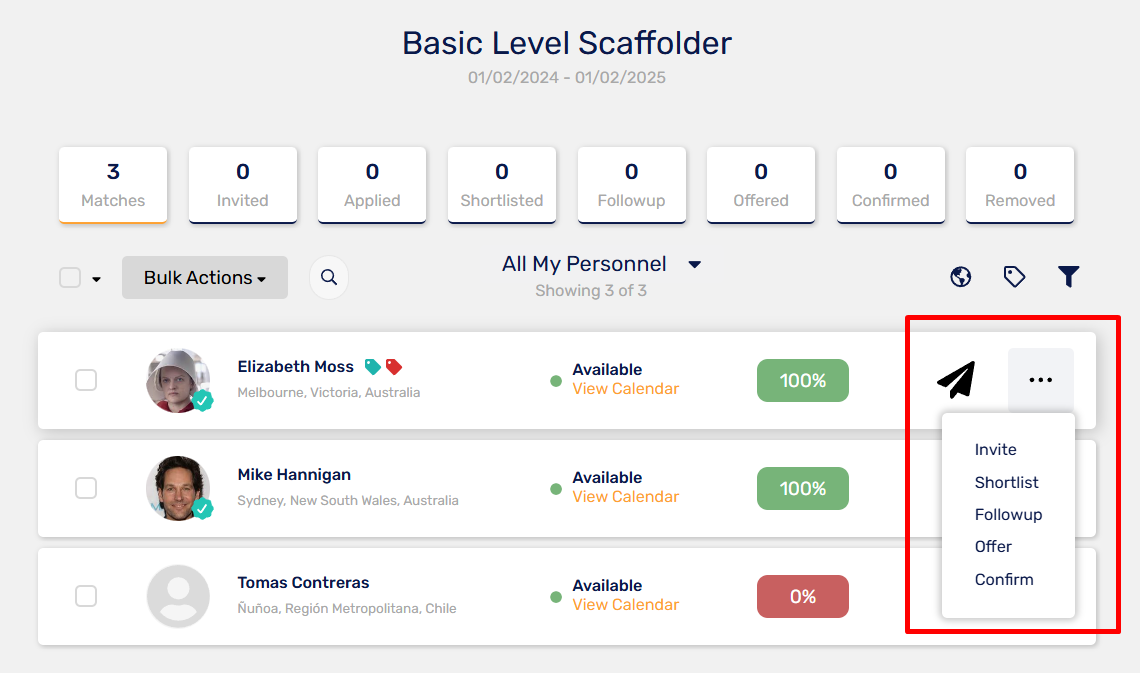Choose Shortlist from the context menu
The image size is (1140, 673).
[1006, 483]
